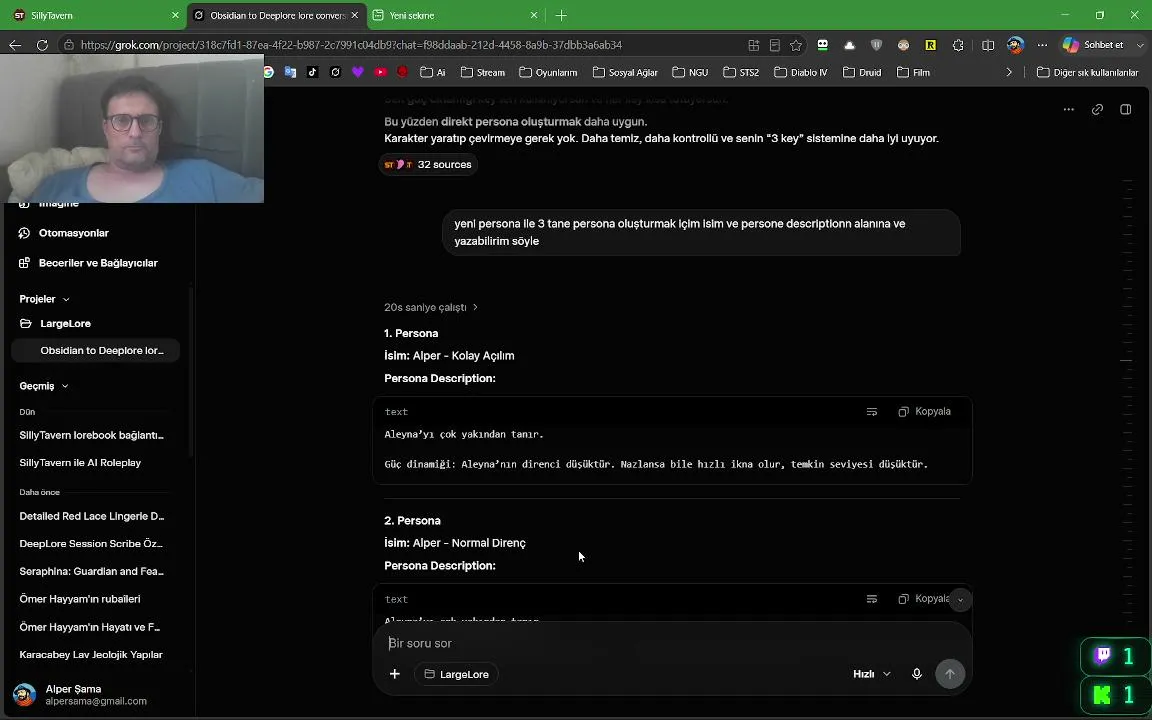Copy the chat share link icon
This screenshot has height=720, width=1152.
(x=1098, y=109)
